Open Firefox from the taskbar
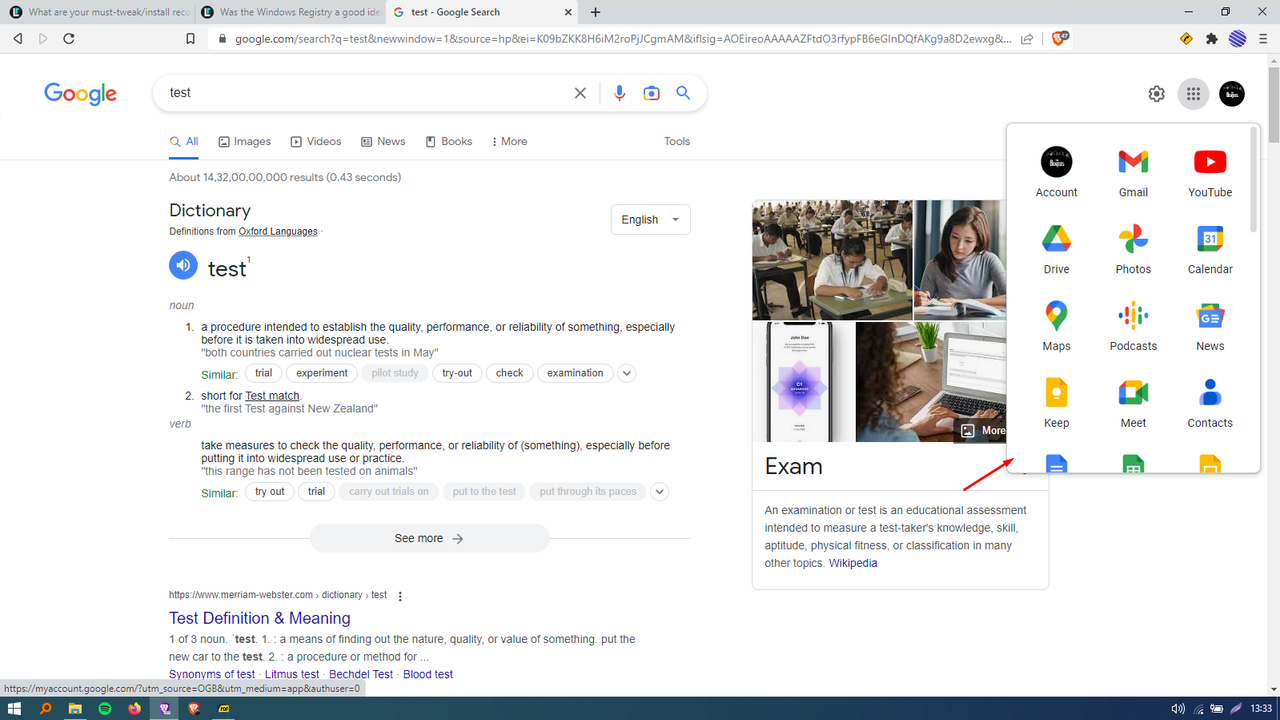 135,709
